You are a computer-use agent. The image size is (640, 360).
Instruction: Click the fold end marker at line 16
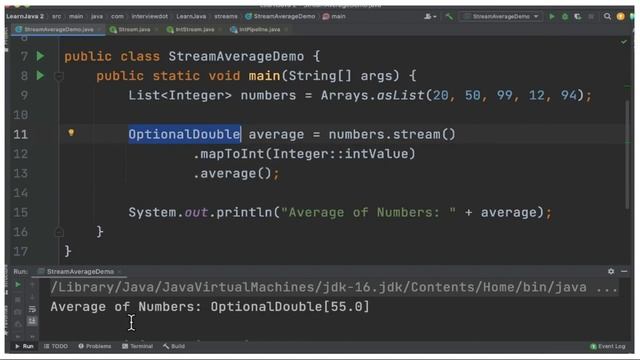pos(59,232)
